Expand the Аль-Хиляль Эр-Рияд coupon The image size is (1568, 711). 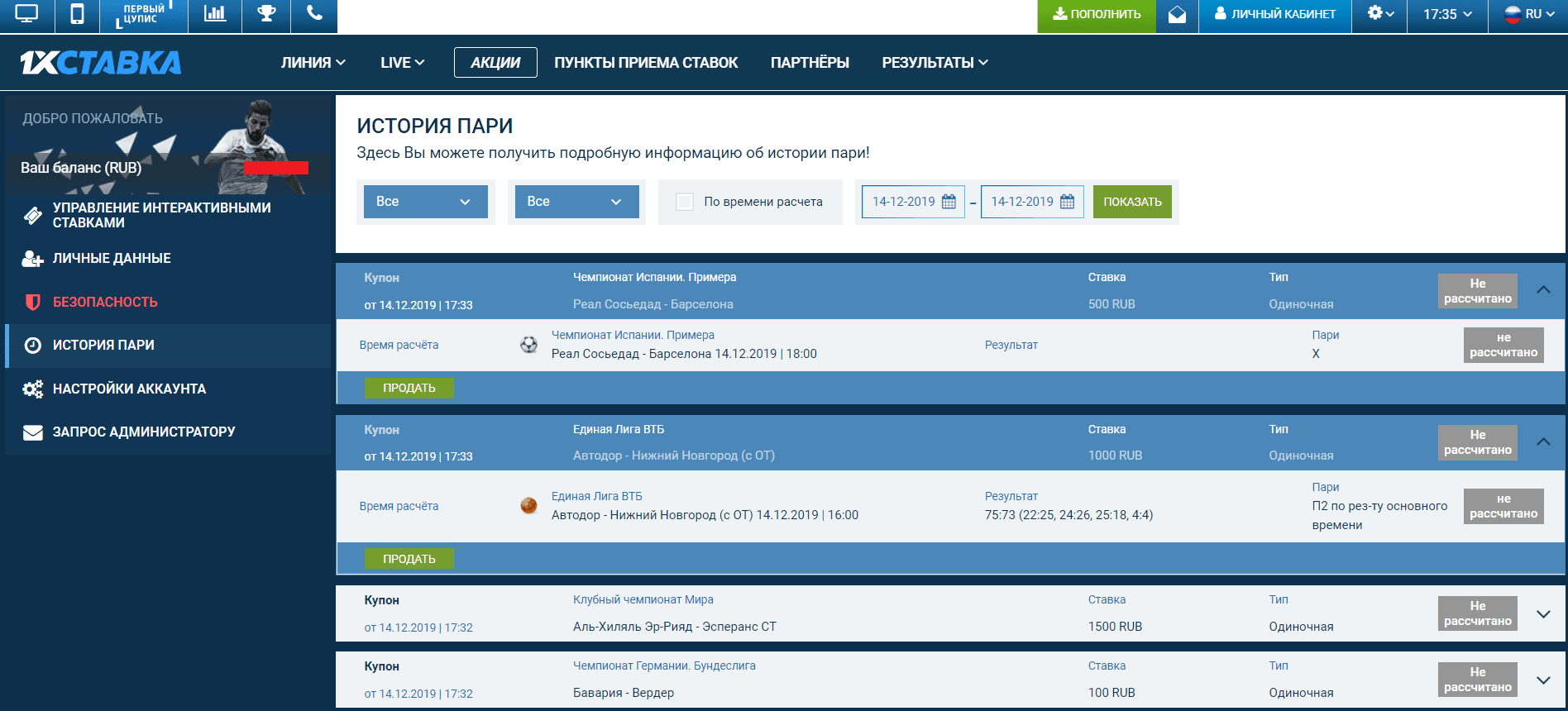pos(1543,613)
